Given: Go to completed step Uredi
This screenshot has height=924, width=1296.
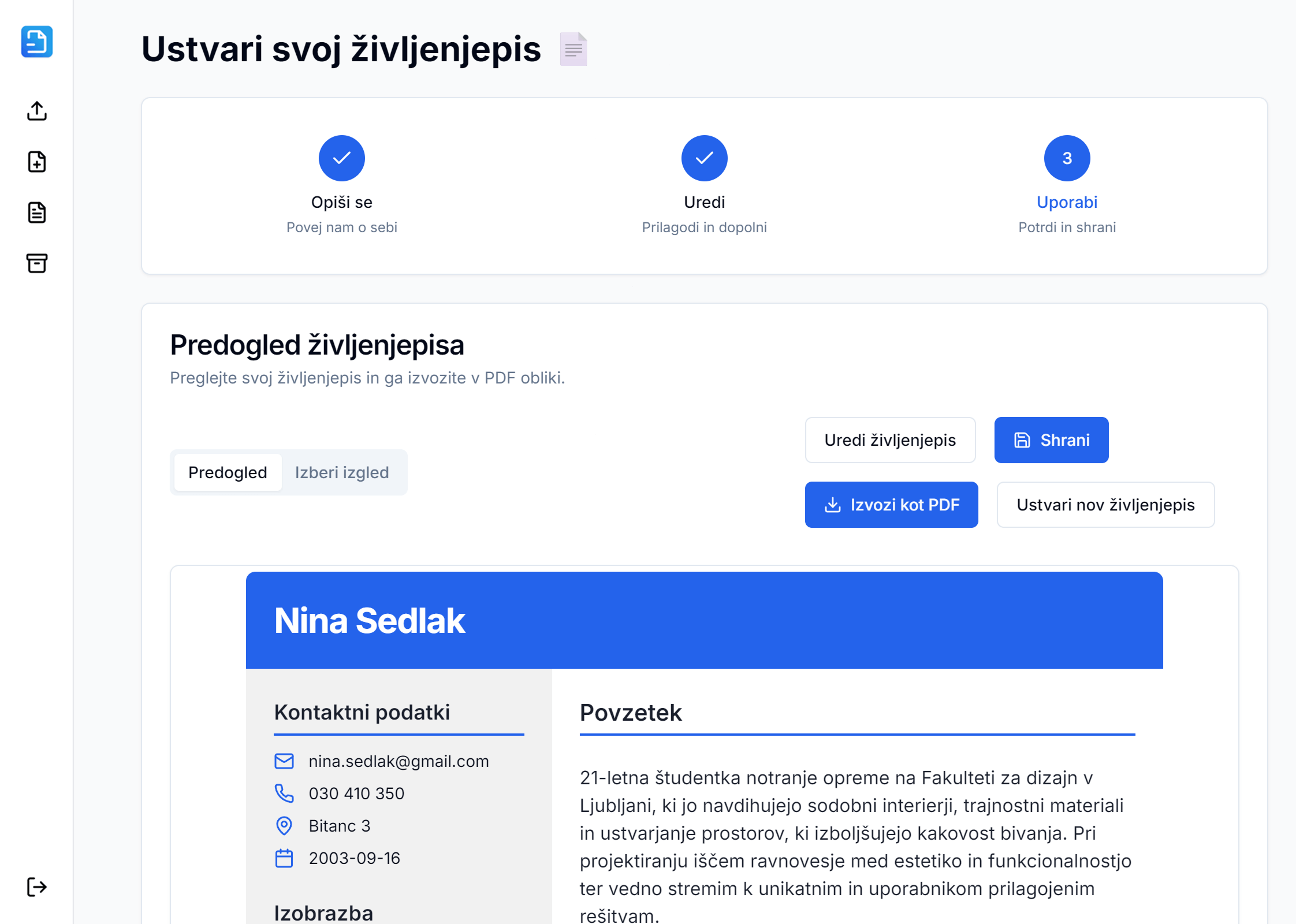Looking at the screenshot, I should (705, 158).
